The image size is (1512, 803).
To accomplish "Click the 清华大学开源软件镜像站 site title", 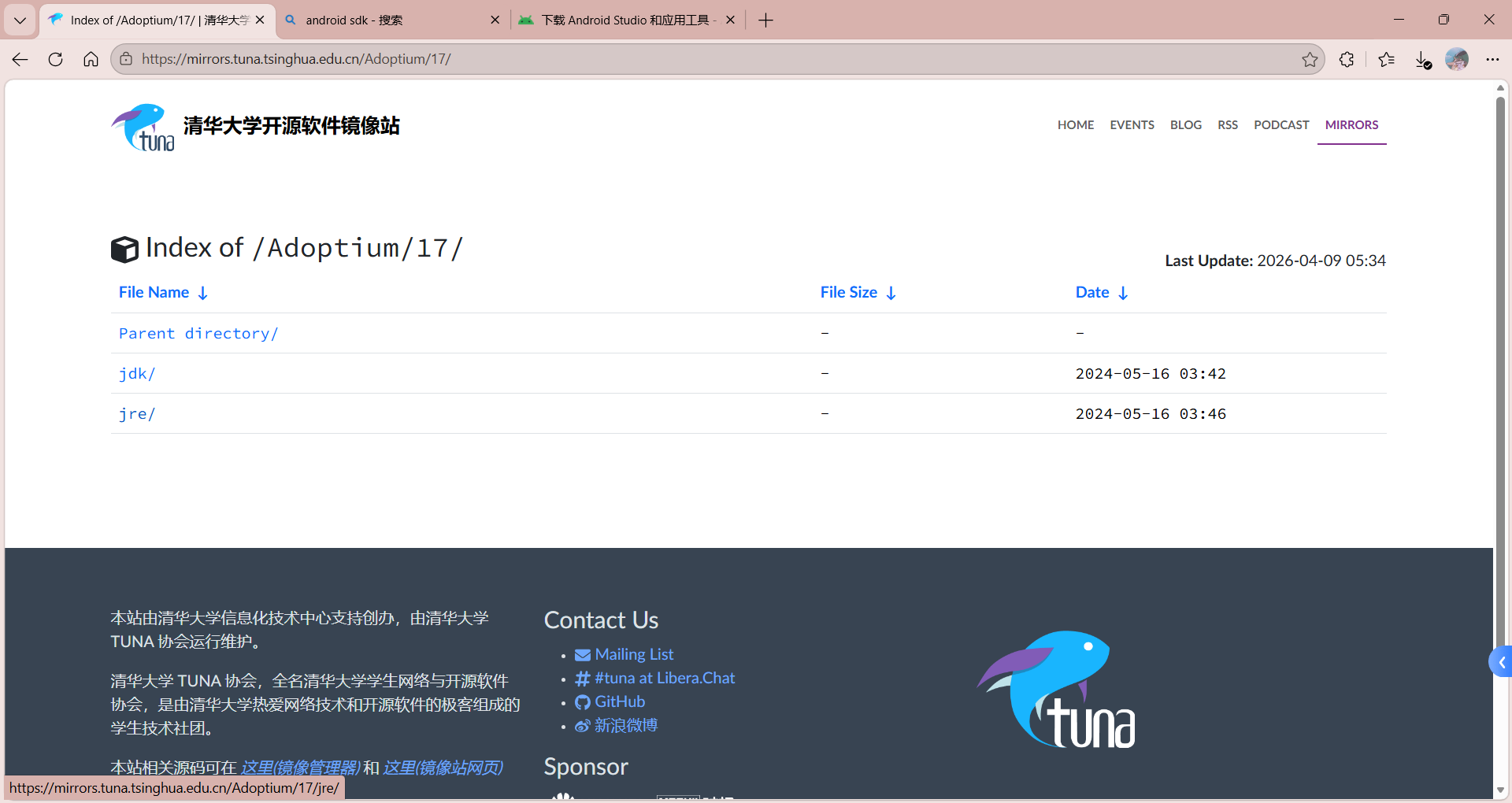I will (291, 126).
